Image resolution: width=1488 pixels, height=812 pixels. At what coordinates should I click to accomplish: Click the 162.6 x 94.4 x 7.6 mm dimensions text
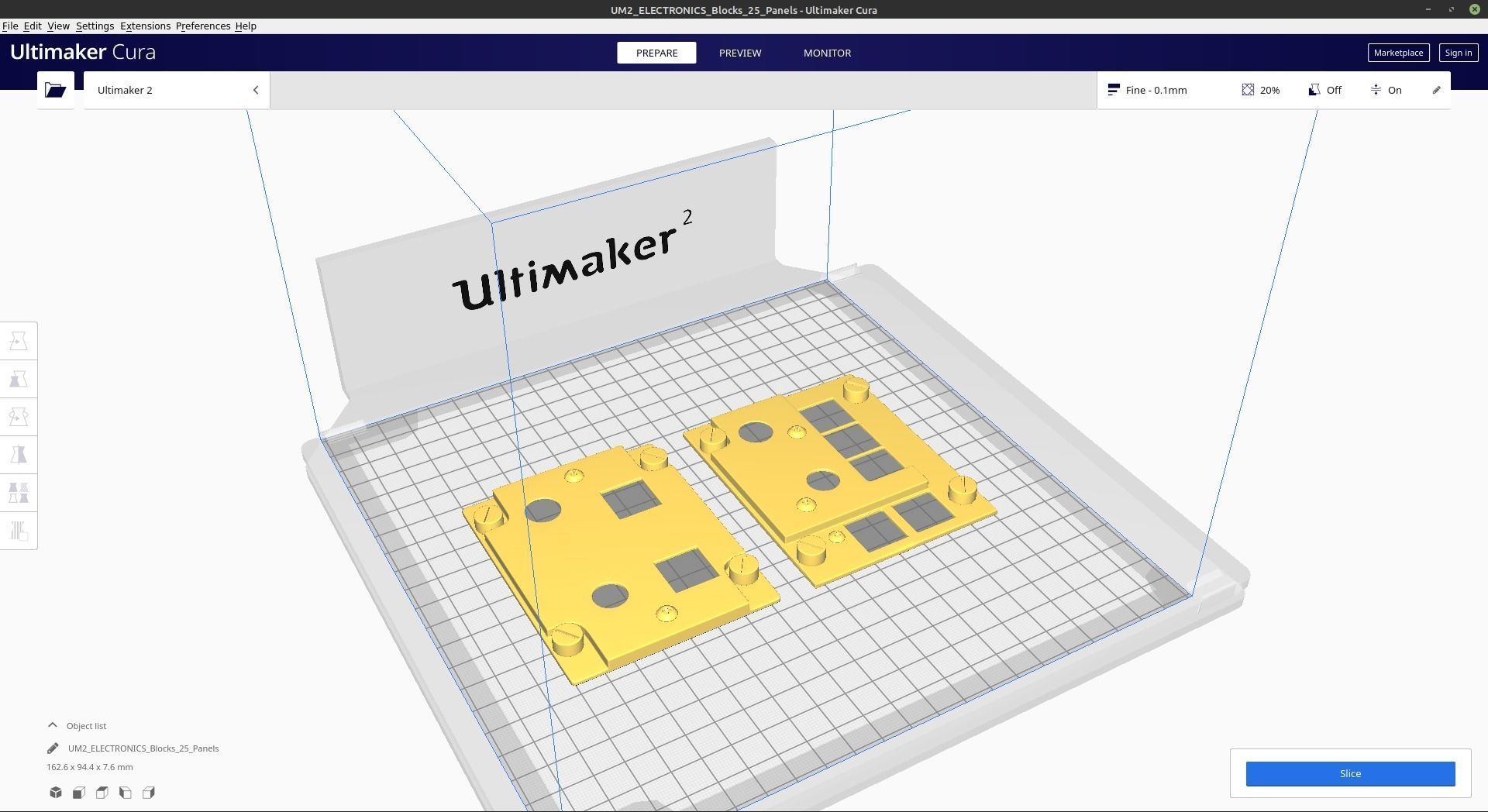click(x=89, y=767)
